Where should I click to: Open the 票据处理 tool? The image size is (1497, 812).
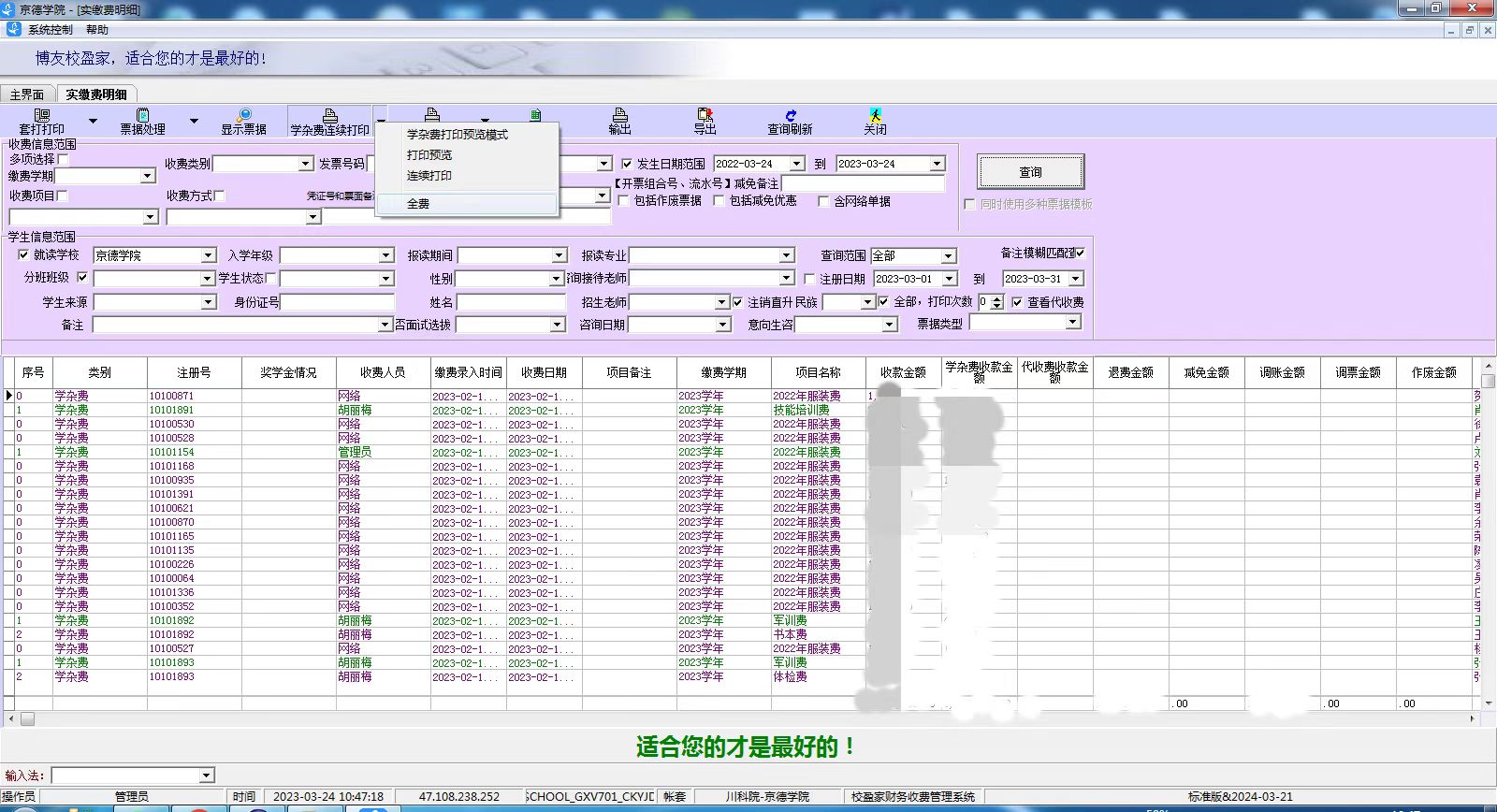(x=142, y=115)
